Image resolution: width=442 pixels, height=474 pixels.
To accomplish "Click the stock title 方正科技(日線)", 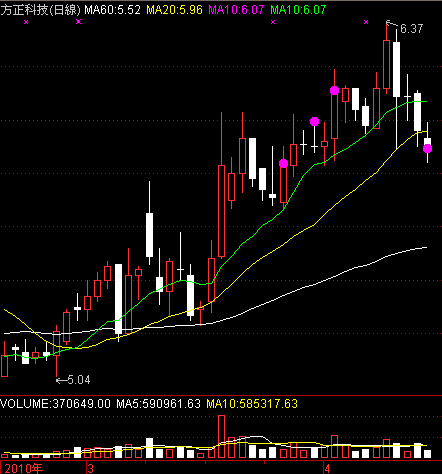I will pyautogui.click(x=40, y=10).
